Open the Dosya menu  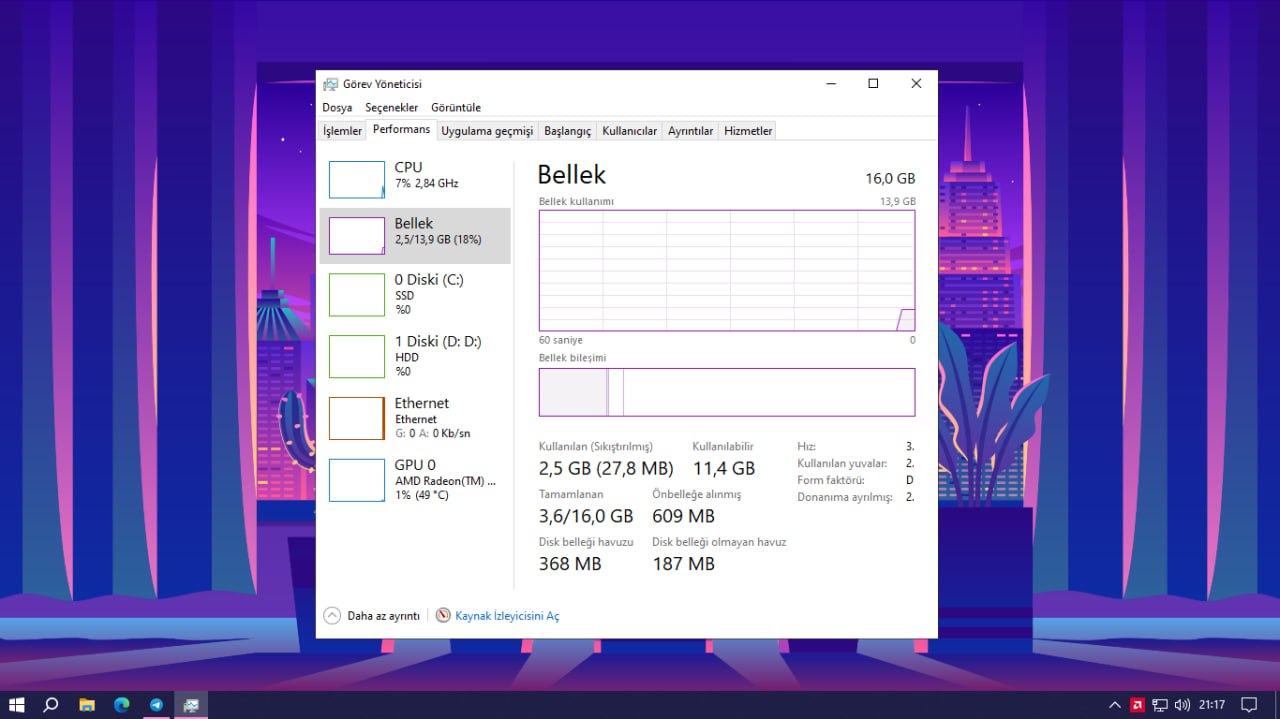[337, 107]
